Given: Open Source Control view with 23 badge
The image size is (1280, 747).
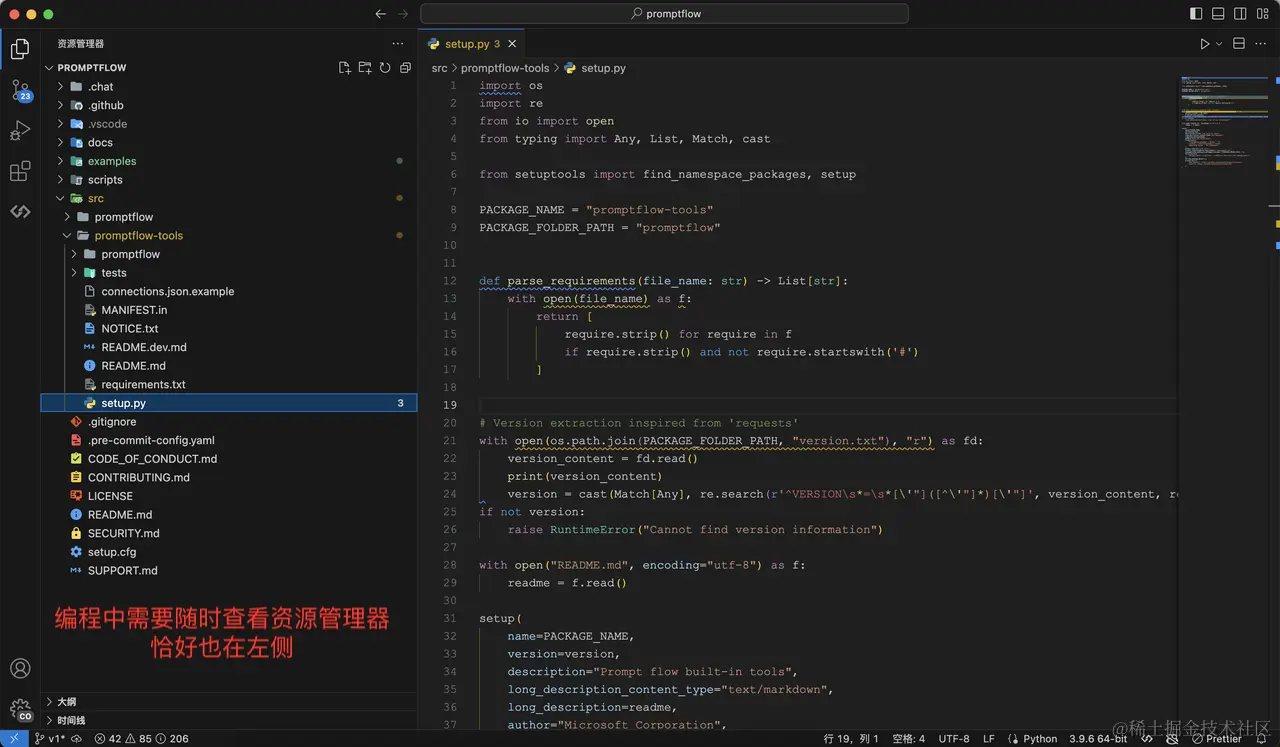Looking at the screenshot, I should point(20,90).
